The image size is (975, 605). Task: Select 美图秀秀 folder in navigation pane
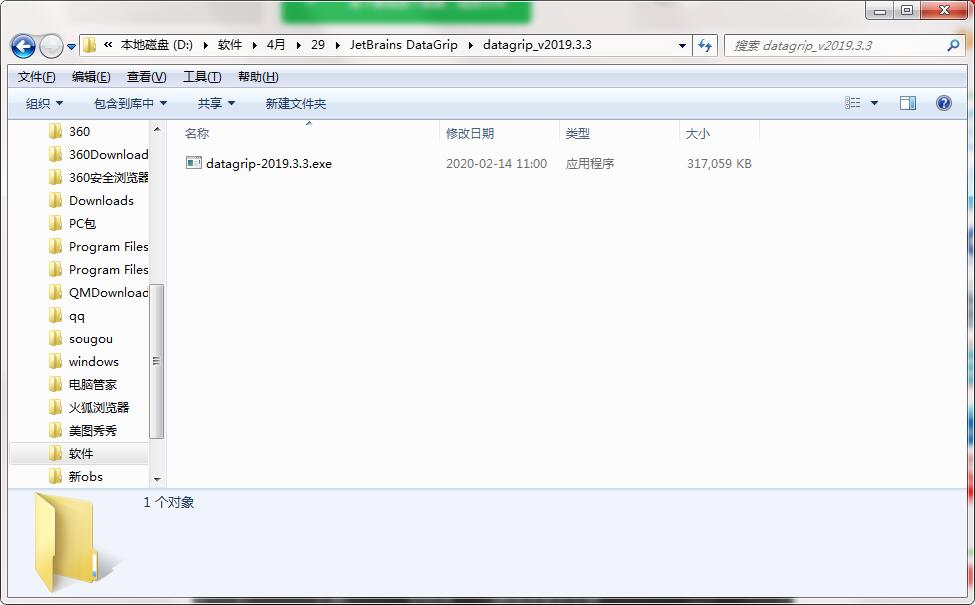tap(92, 430)
